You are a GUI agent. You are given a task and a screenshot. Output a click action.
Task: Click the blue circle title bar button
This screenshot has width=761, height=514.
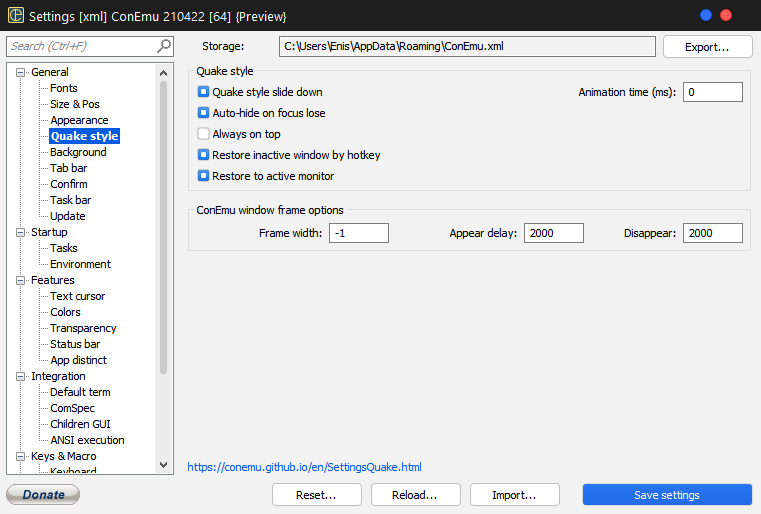point(706,16)
